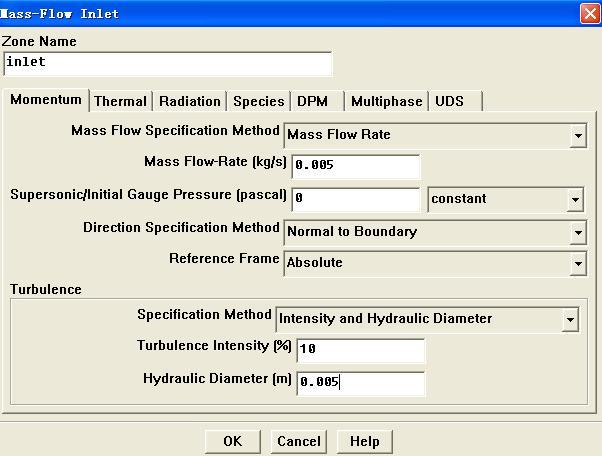Click the Turbulence Intensity input field
This screenshot has width=602, height=456.
[360, 351]
